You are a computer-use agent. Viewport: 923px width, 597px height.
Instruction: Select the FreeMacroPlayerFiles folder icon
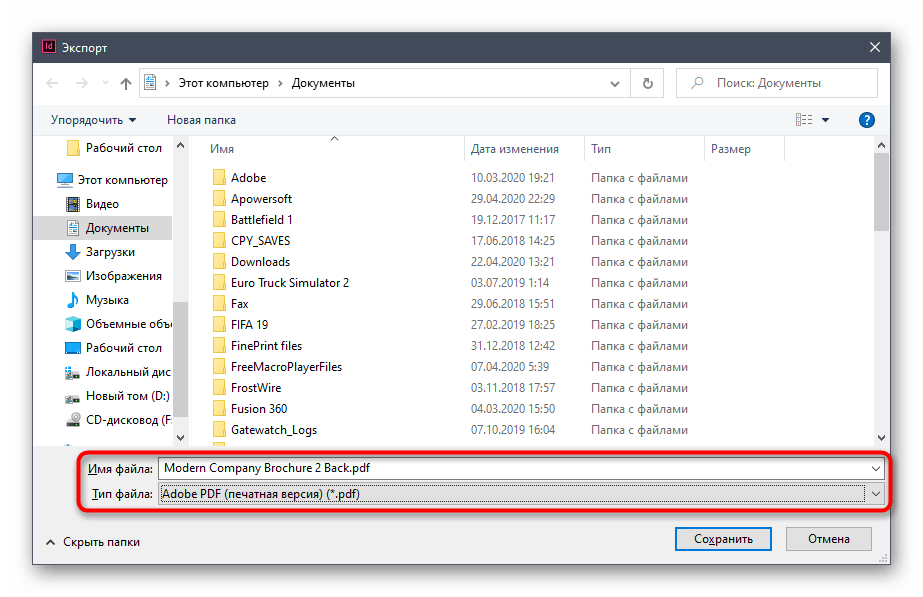click(x=219, y=367)
